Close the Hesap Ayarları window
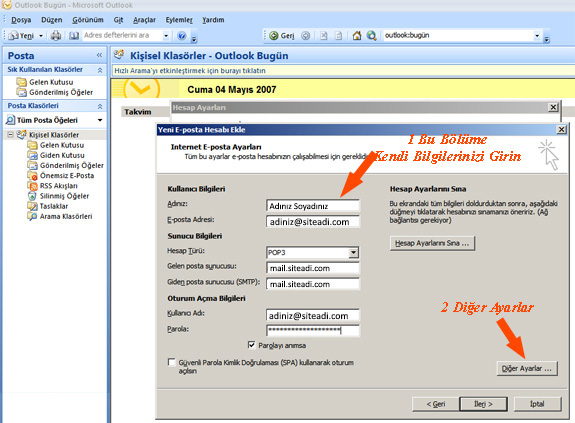The width and height of the screenshot is (575, 423). pos(553,107)
